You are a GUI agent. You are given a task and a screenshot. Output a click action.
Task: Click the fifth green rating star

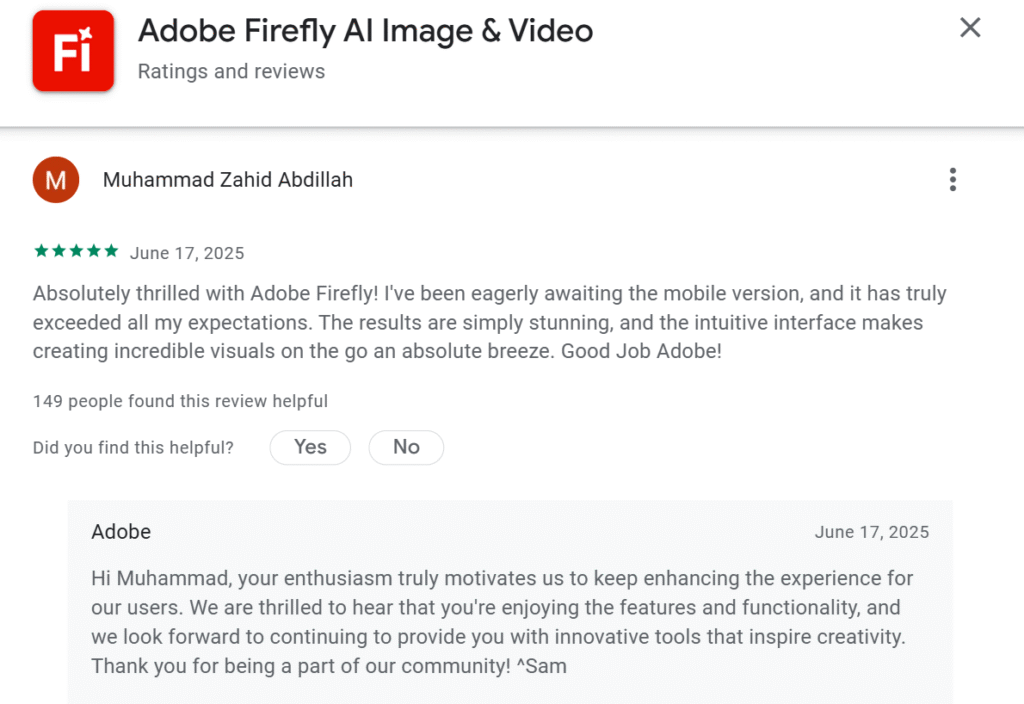[112, 251]
